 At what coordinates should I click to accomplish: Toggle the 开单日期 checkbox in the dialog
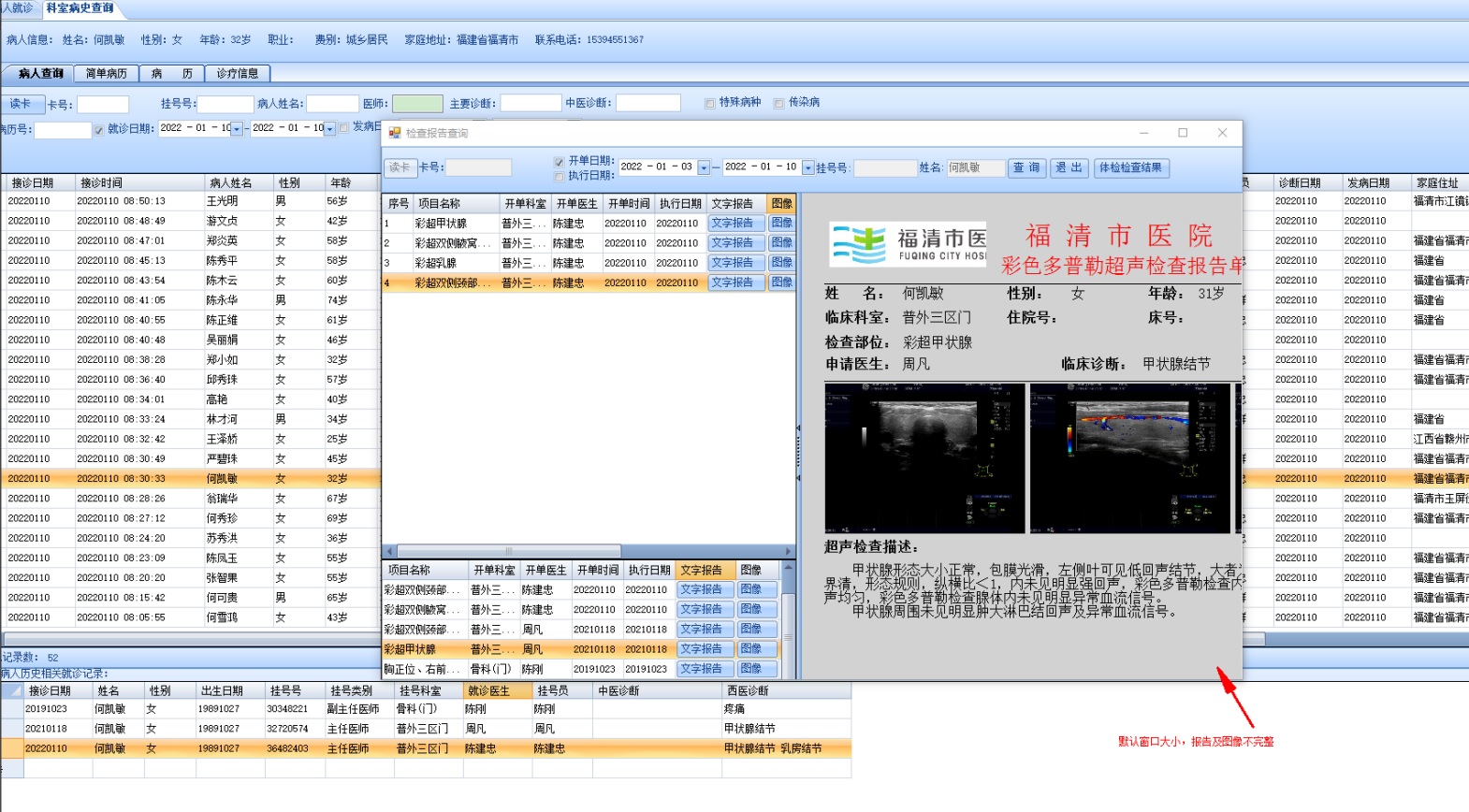[559, 162]
